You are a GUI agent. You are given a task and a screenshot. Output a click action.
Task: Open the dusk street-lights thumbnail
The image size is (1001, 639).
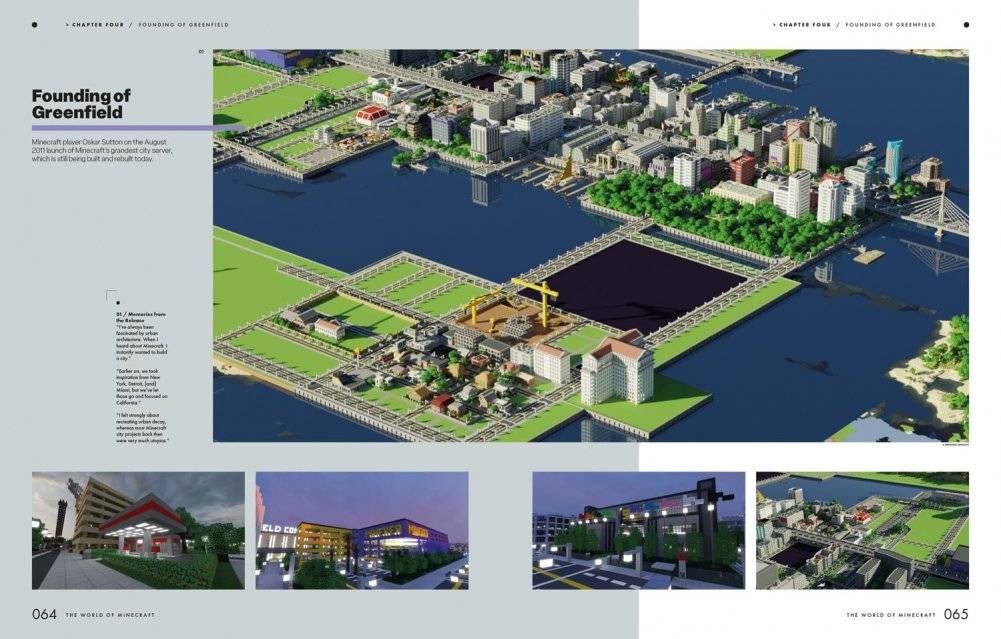coord(638,530)
